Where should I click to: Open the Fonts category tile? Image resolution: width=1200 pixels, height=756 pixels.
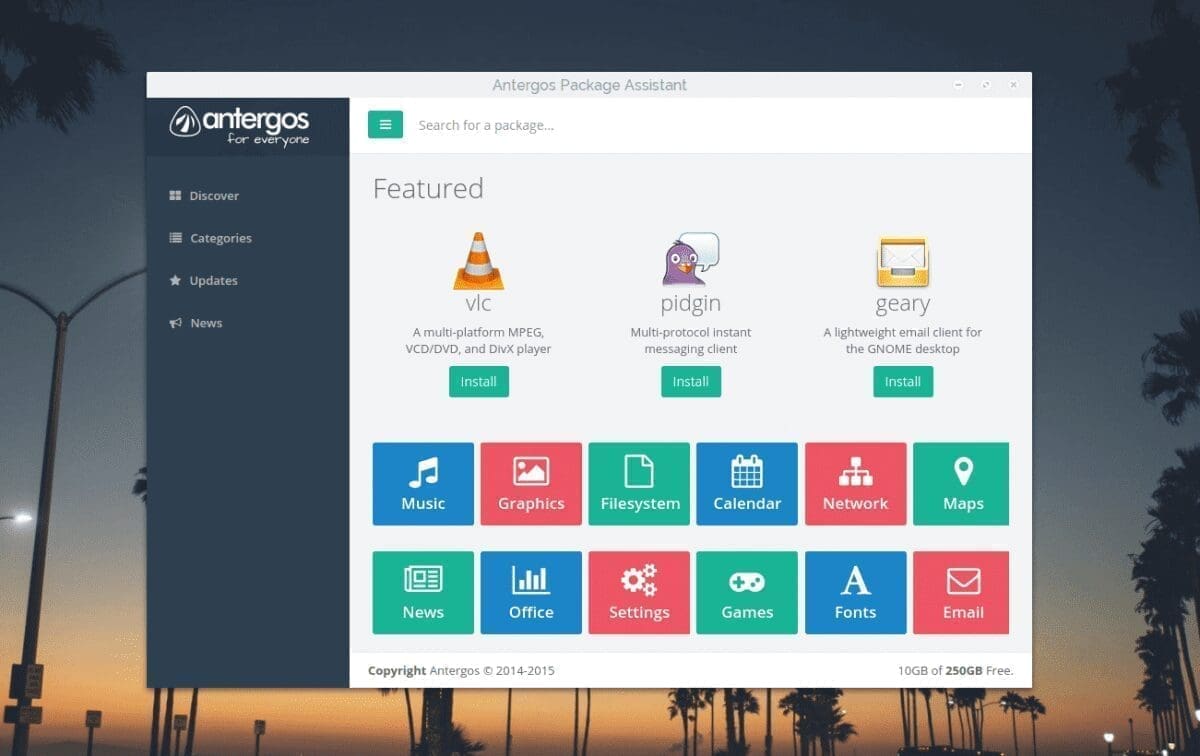pyautogui.click(x=855, y=593)
